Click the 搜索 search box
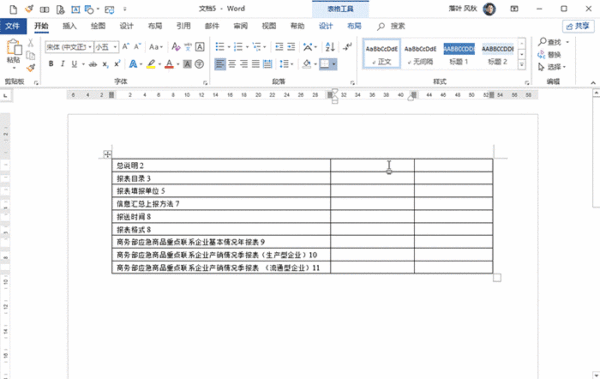The height and width of the screenshot is (379, 600). (x=392, y=26)
